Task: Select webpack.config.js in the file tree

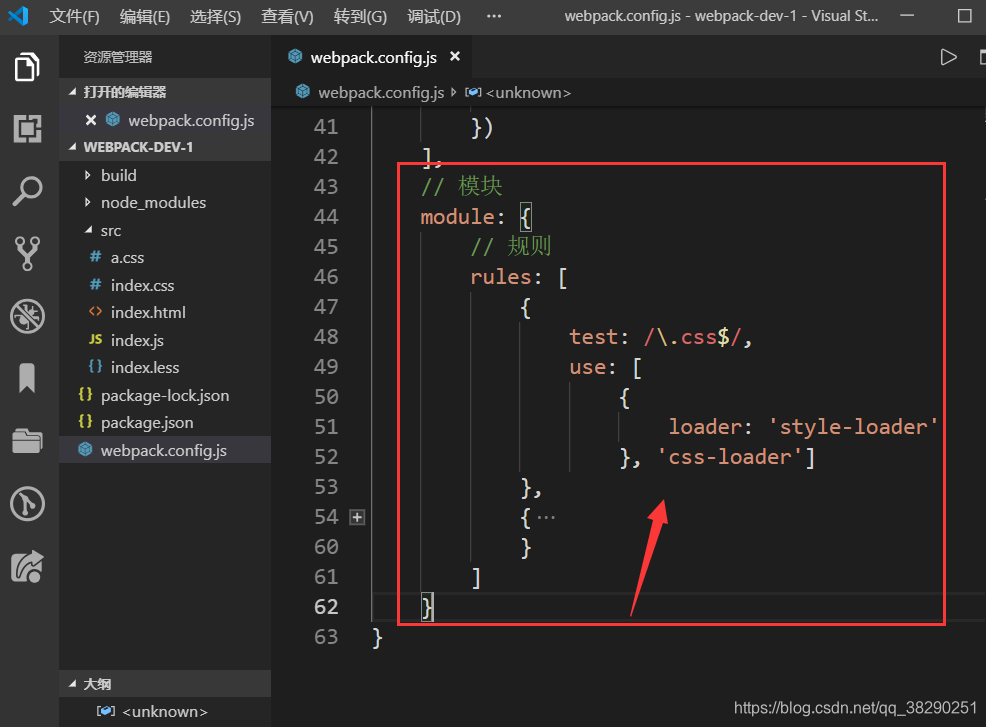Action: click(165, 450)
